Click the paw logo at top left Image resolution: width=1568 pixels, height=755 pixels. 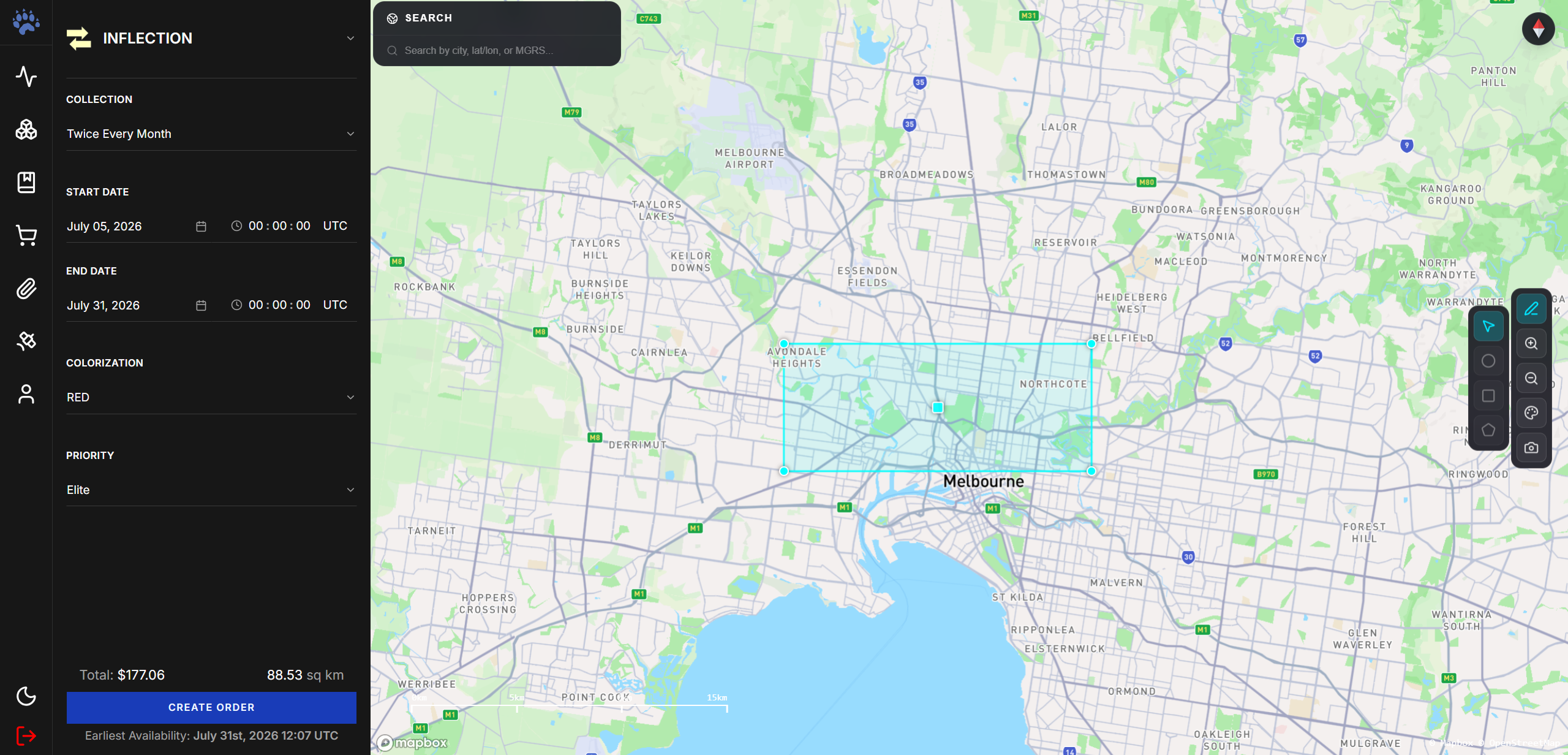26,22
